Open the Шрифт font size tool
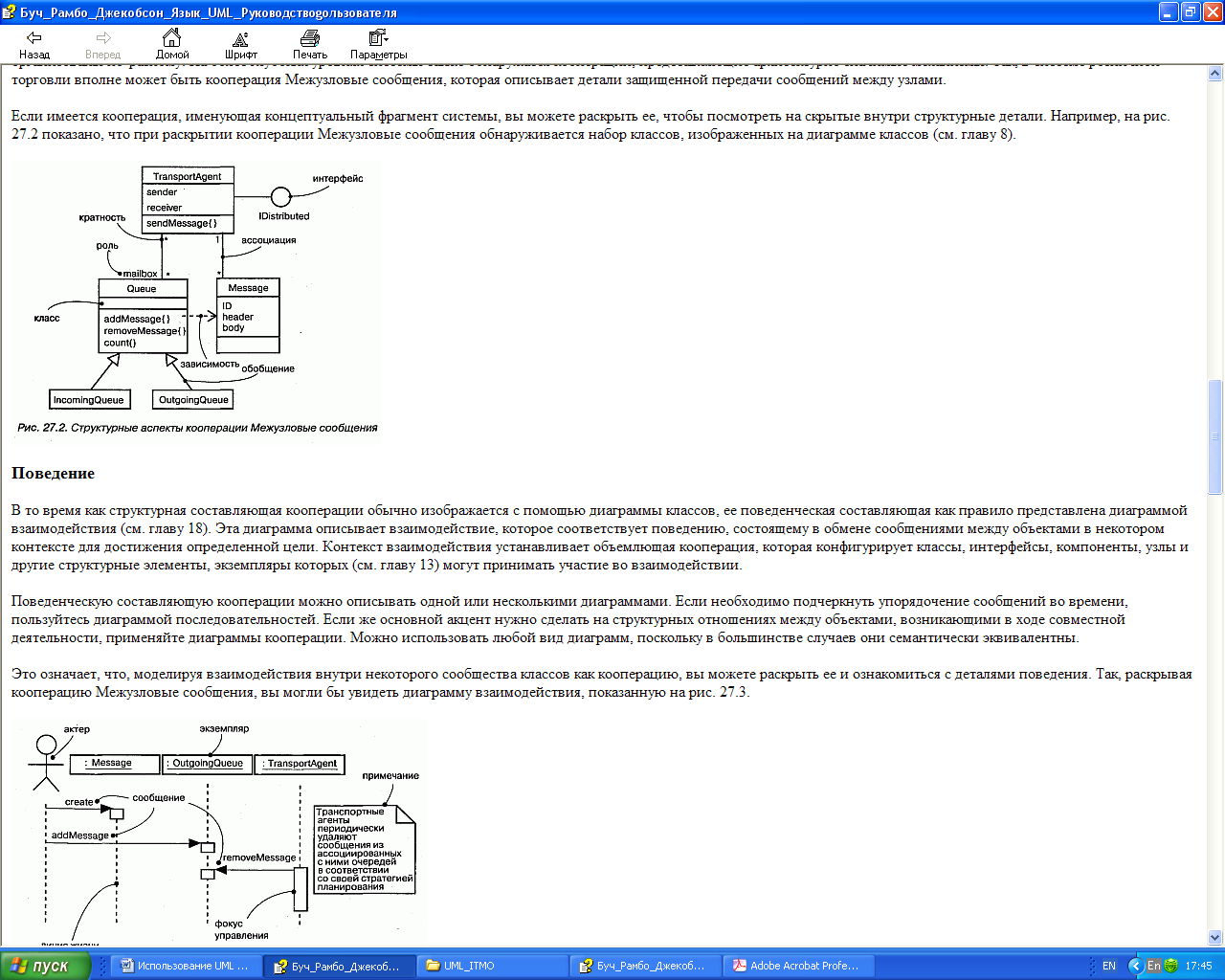Screen dimensions: 1225x980 tap(241, 44)
